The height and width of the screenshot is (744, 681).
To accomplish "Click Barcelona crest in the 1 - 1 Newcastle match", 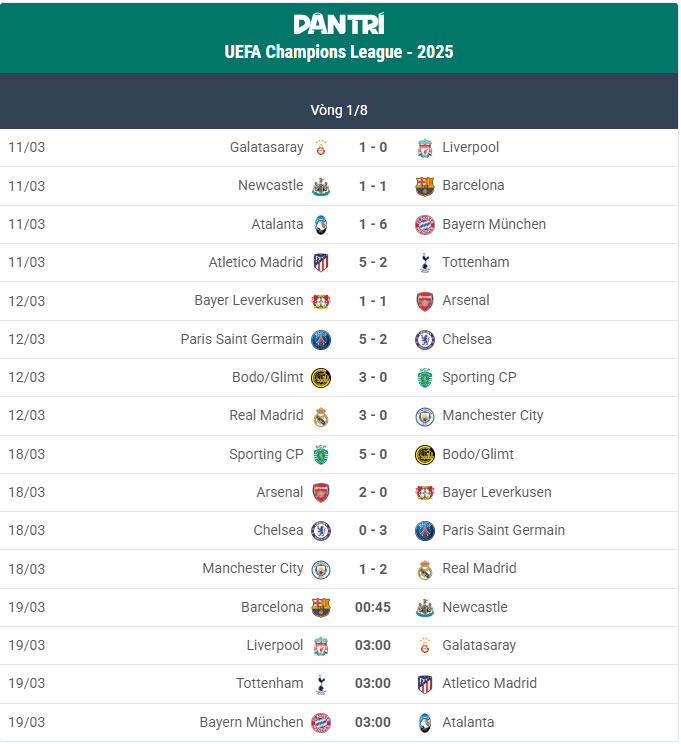I will point(425,186).
